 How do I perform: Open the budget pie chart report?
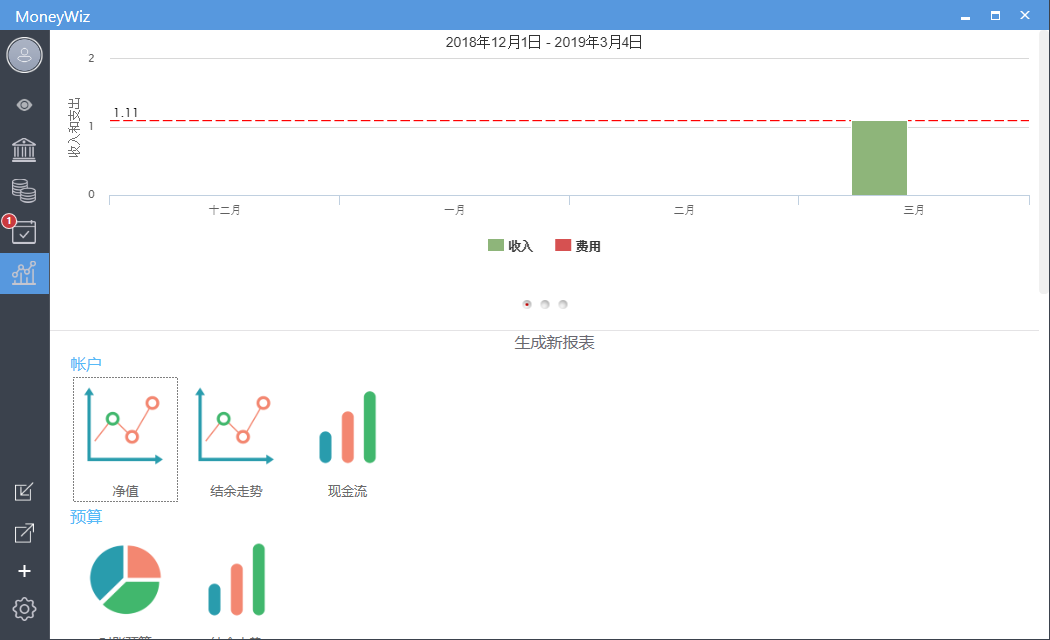(x=125, y=580)
